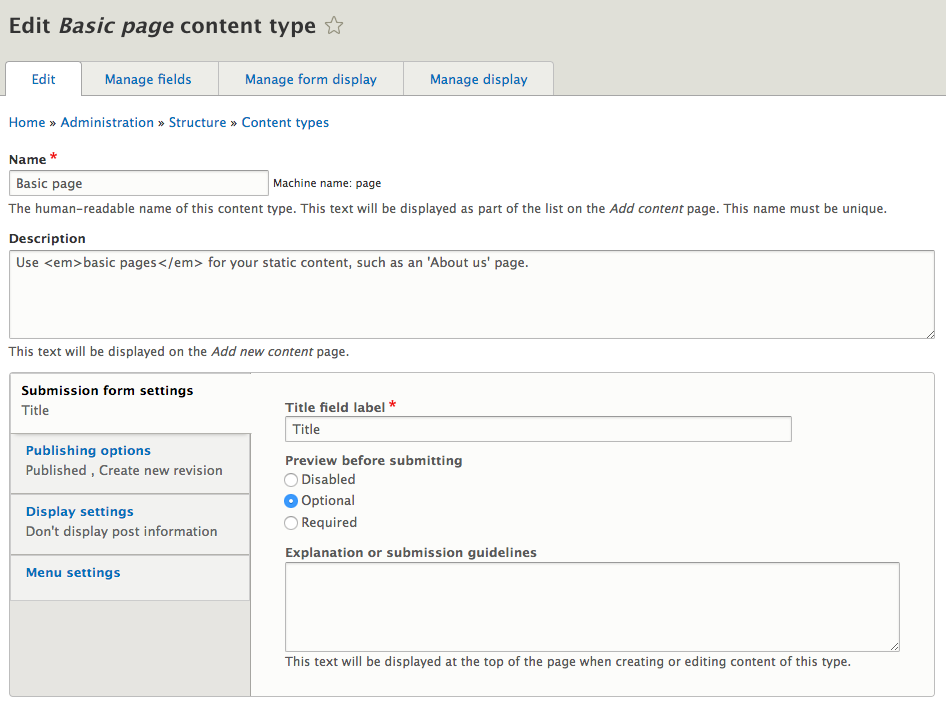The image size is (946, 705).
Task: Open the Structure breadcrumb link
Action: tap(197, 123)
